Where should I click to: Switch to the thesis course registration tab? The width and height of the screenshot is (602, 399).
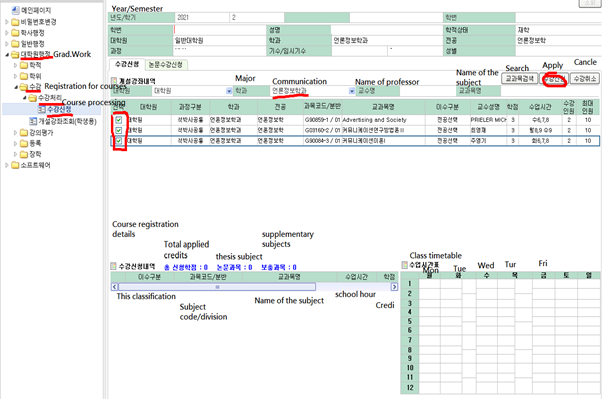[166, 65]
